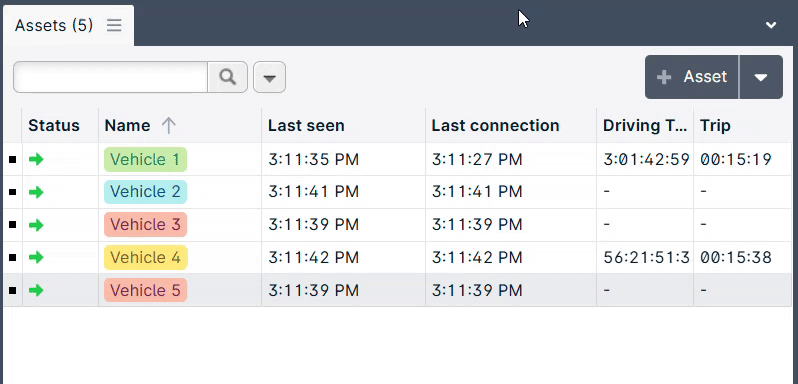798x384 pixels.
Task: Click driving time 56:21:51:3 cell
Action: (646, 257)
